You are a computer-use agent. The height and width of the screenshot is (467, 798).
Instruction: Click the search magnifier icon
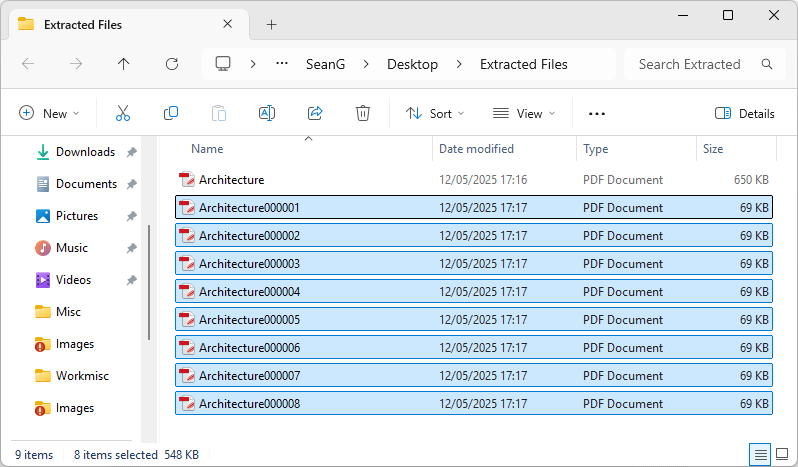point(767,64)
